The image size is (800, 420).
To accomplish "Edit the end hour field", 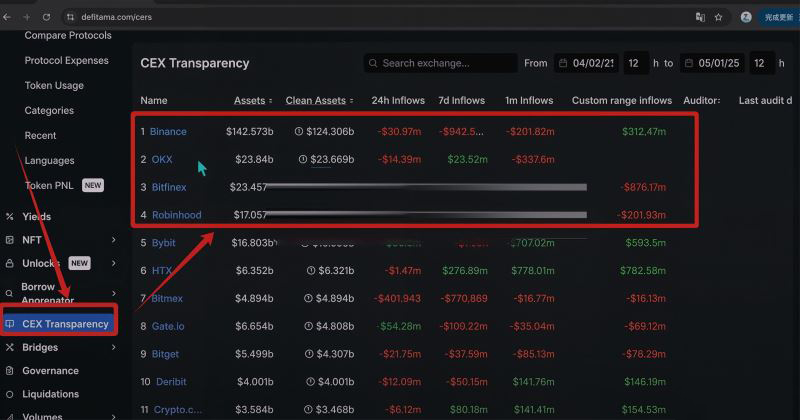I will tap(762, 63).
